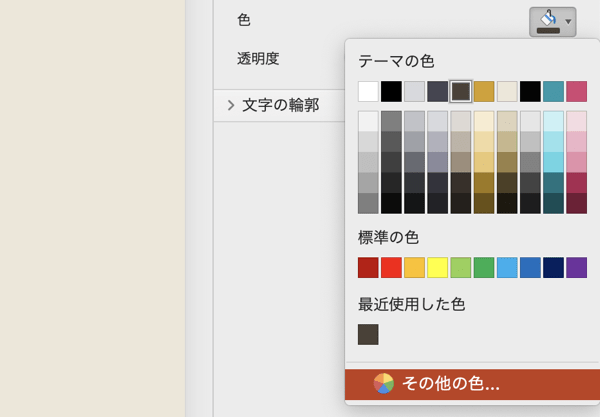Image resolution: width=600 pixels, height=417 pixels.
Task: Click the 標準の色 heading
Action: 388,238
